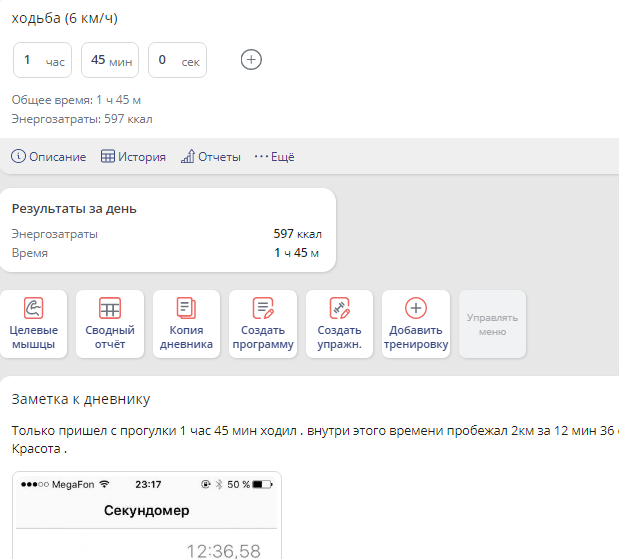
Task: Open the Секундомер screenshot thumbnail
Action: click(x=147, y=515)
